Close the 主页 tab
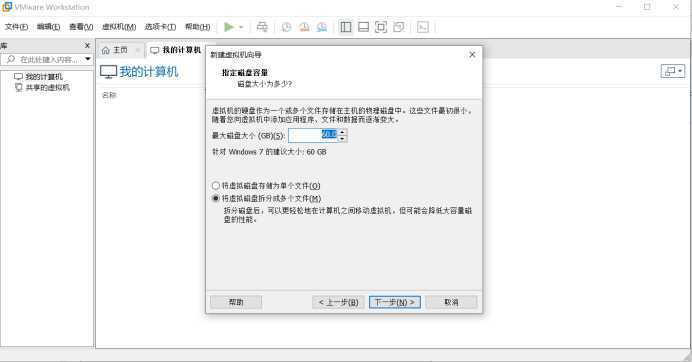 138,50
